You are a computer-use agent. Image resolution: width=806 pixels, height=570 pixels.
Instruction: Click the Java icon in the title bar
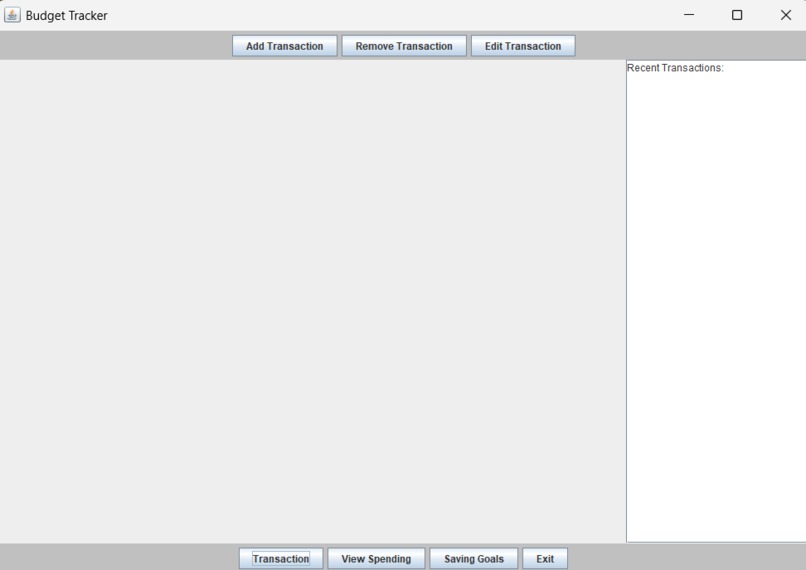[12, 15]
